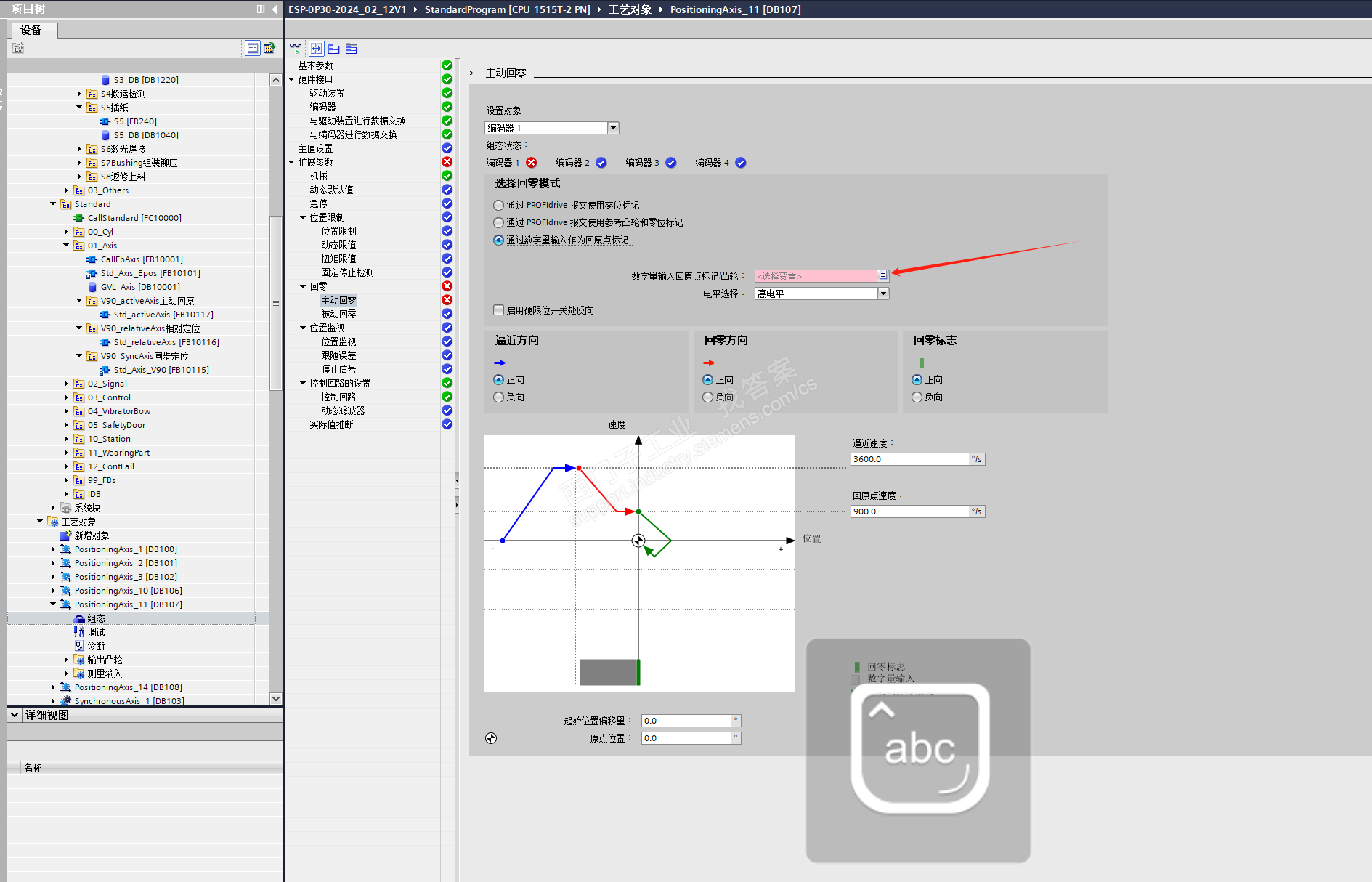This screenshot has width=1372, height=882.
Task: Select homing via PROFIdrive telegram zero mark
Action: click(x=498, y=206)
